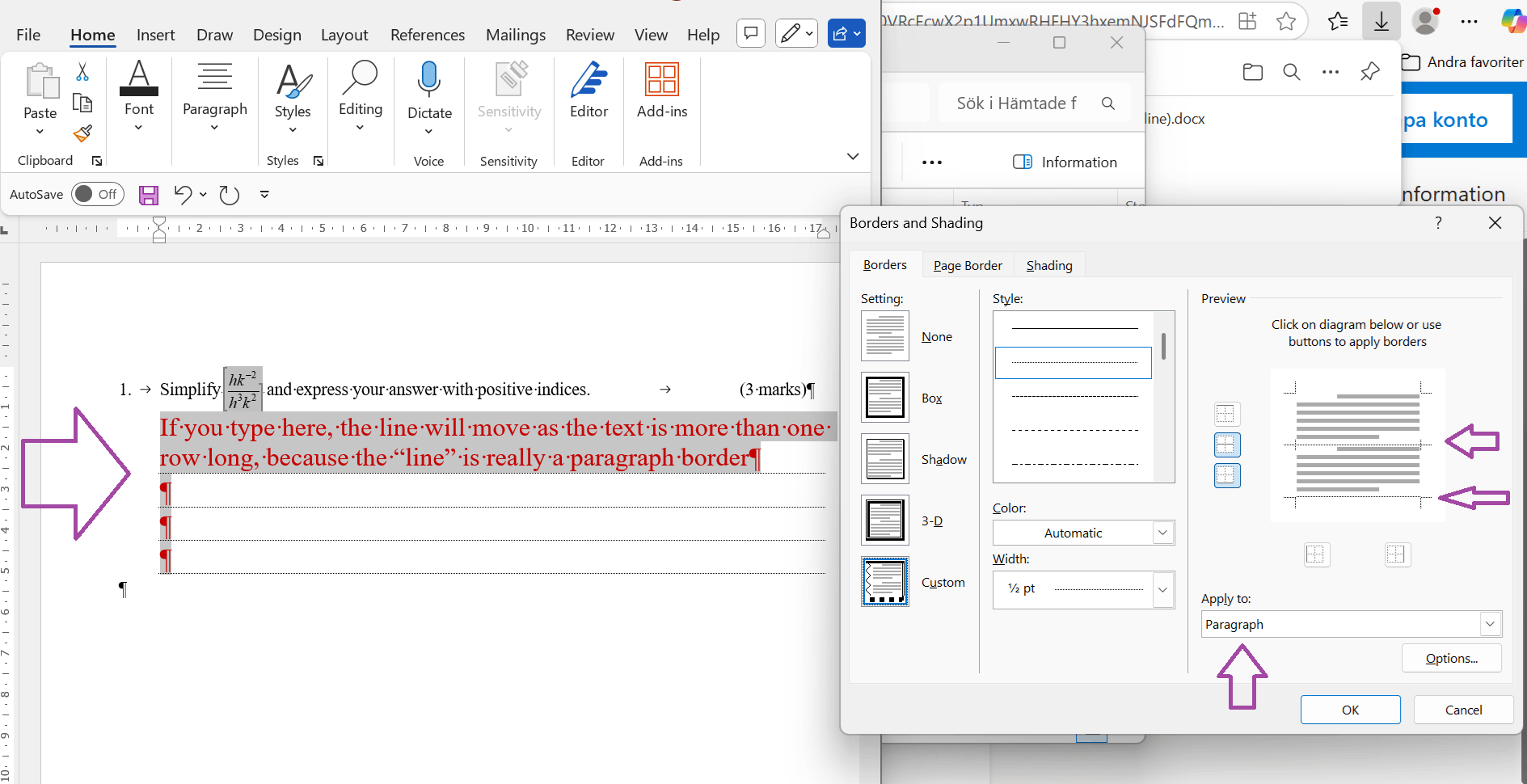The width and height of the screenshot is (1527, 784).
Task: Expand the Paste options arrow
Action: click(x=40, y=132)
